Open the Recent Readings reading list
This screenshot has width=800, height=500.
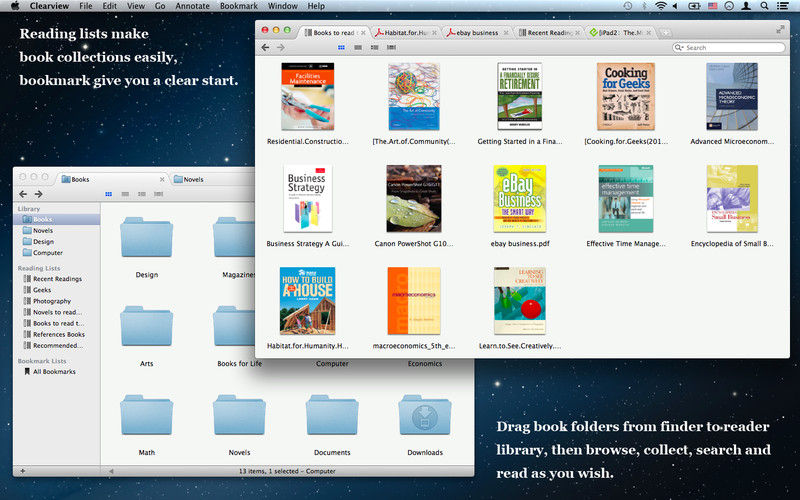(57, 279)
